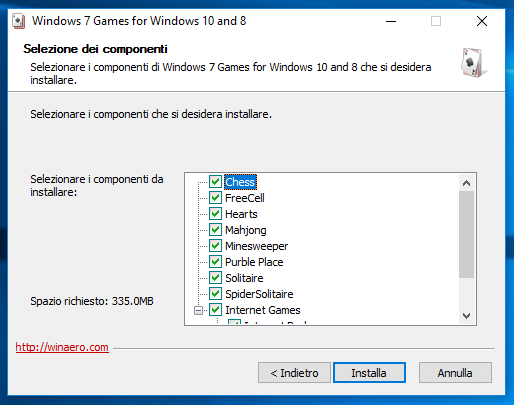
Task: Uncheck Purble Place checkbox
Action: (215, 262)
